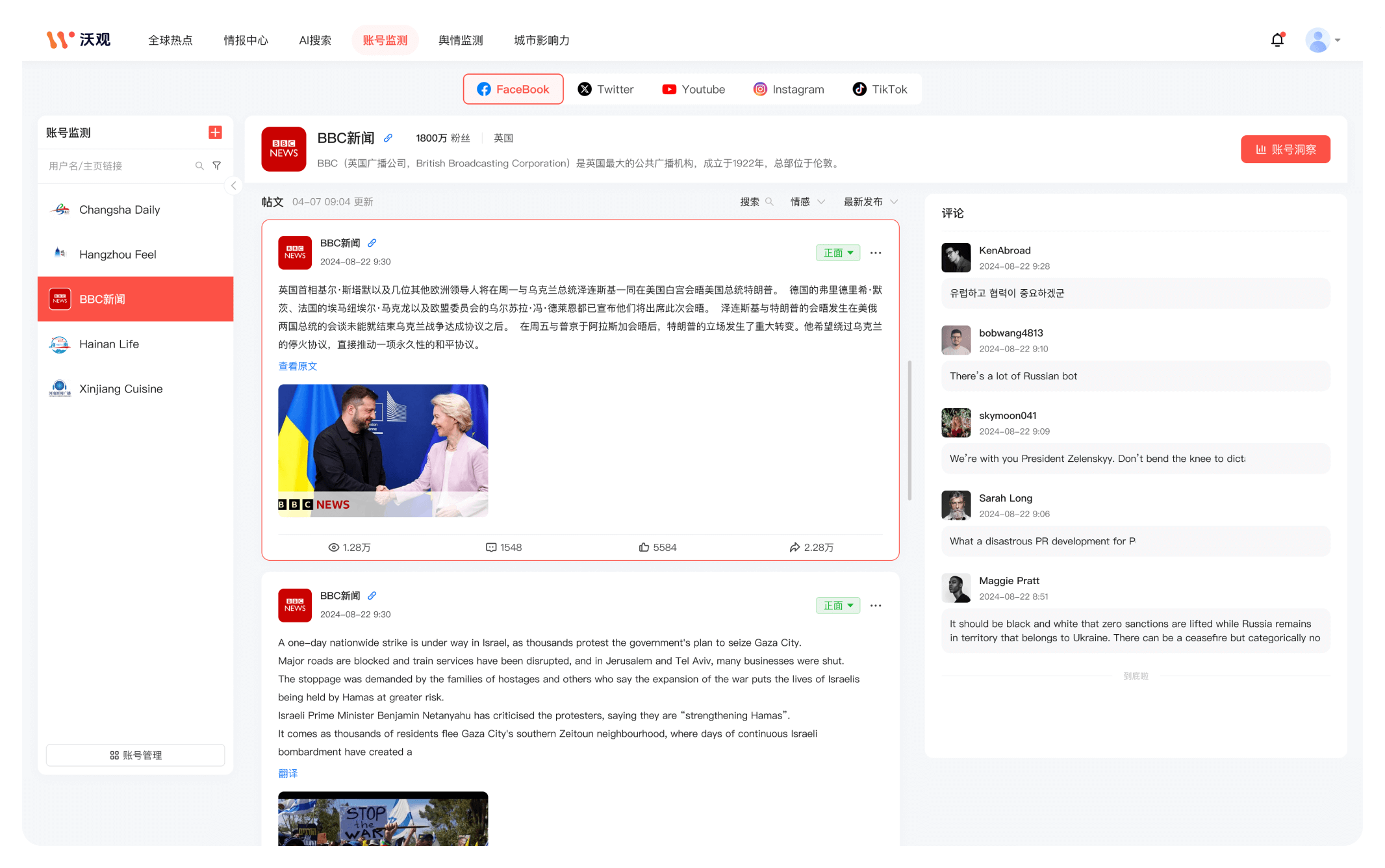Click the comment starting "What a disastrous PR development"

coord(1136,541)
